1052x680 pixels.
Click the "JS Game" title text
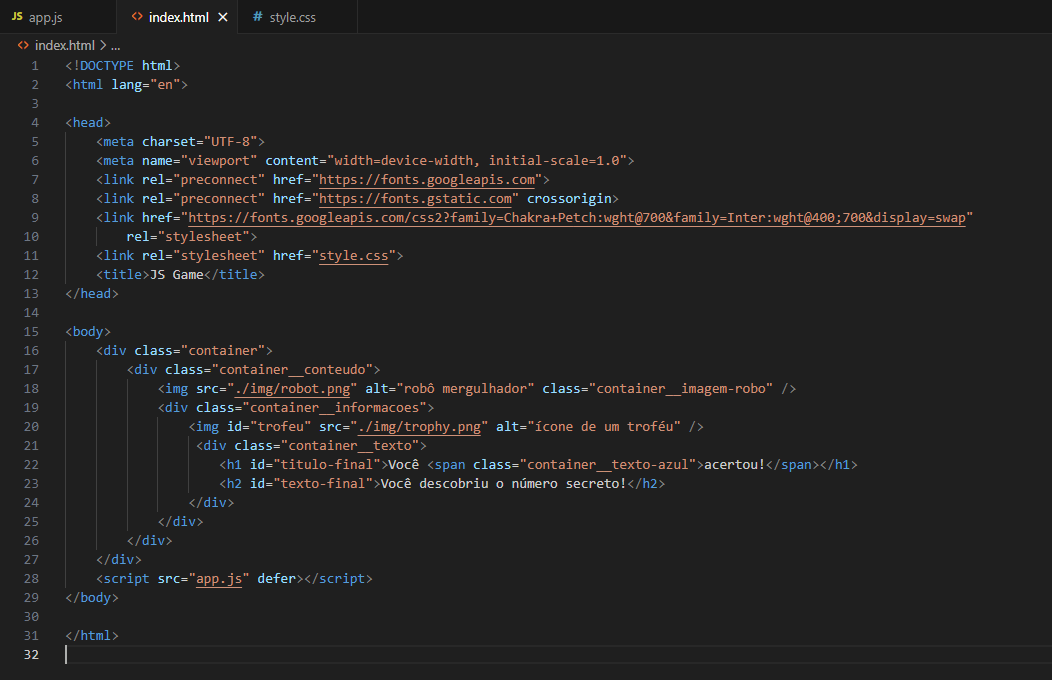[176, 275]
